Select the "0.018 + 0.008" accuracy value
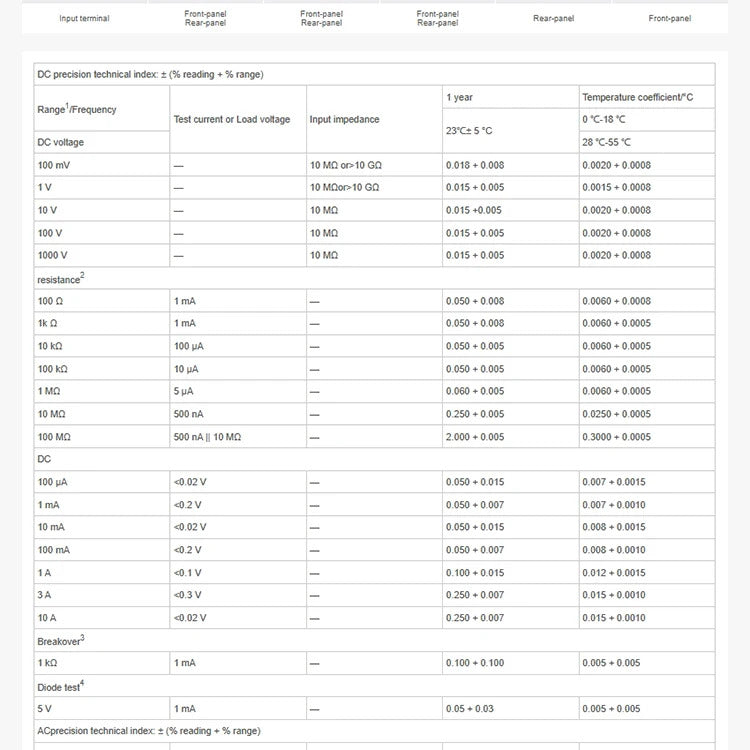The width and height of the screenshot is (750, 750). pyautogui.click(x=475, y=165)
